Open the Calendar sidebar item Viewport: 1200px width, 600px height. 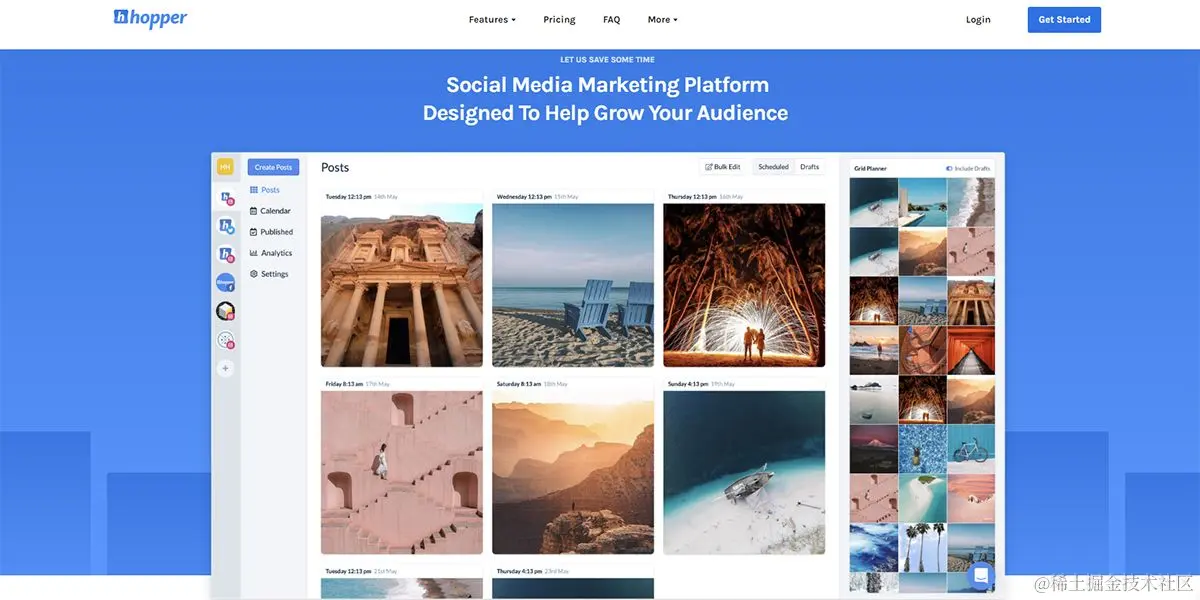tap(270, 211)
